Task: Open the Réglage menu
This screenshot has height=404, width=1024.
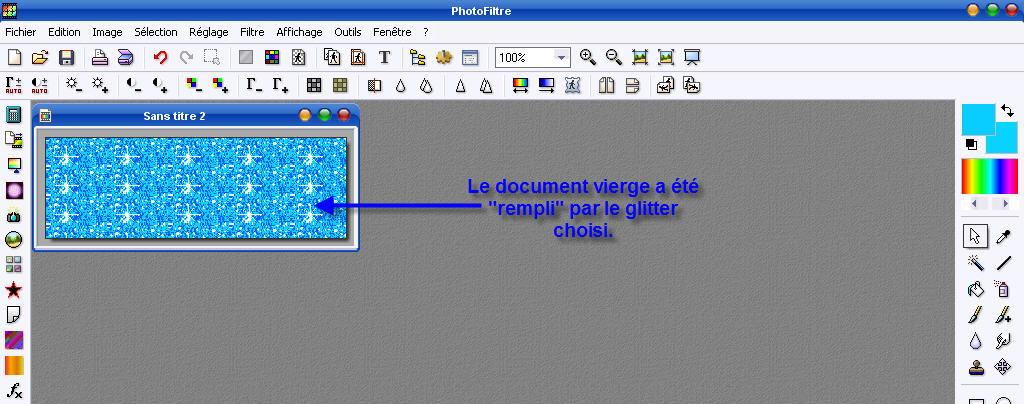Action: point(207,32)
